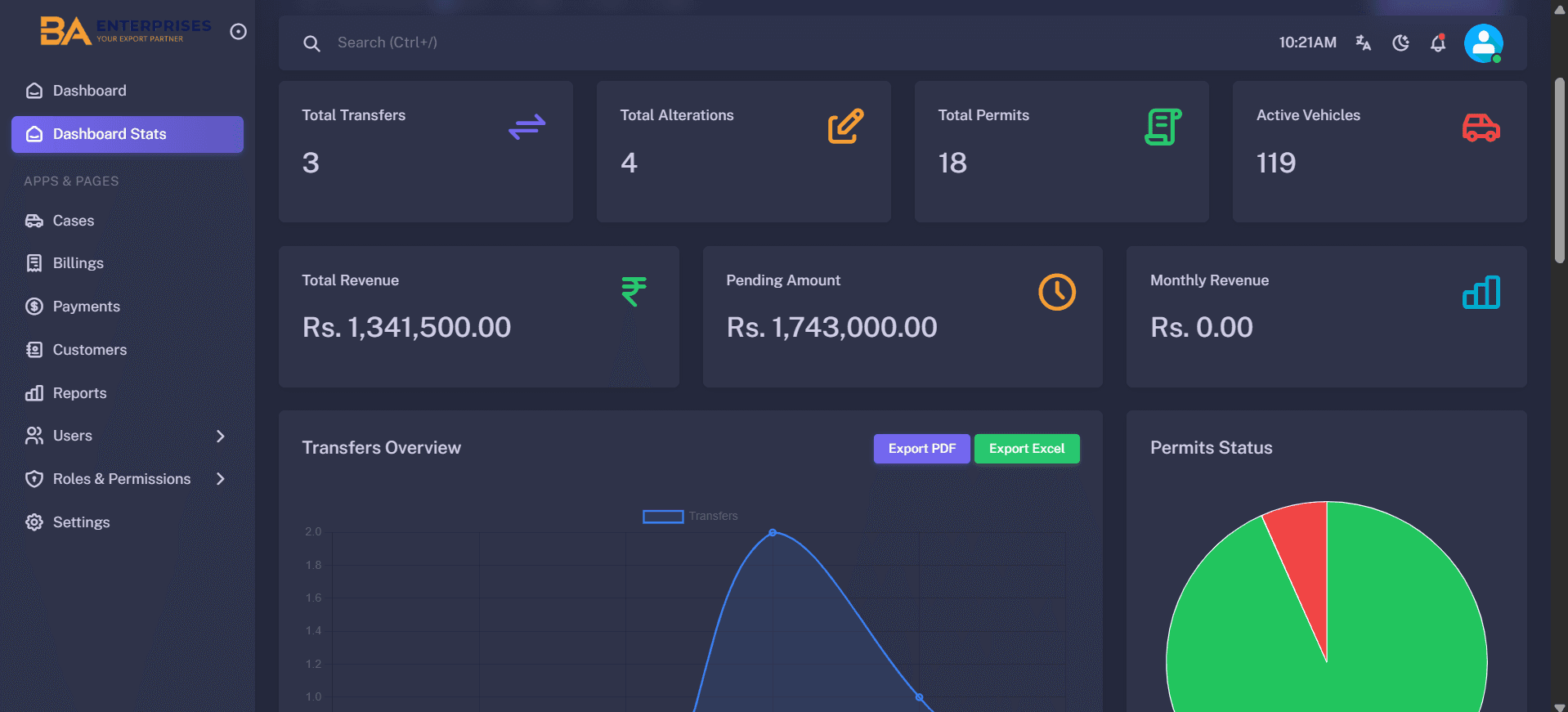Click the Export Excel button
Image resolution: width=1568 pixels, height=712 pixels.
coord(1027,449)
